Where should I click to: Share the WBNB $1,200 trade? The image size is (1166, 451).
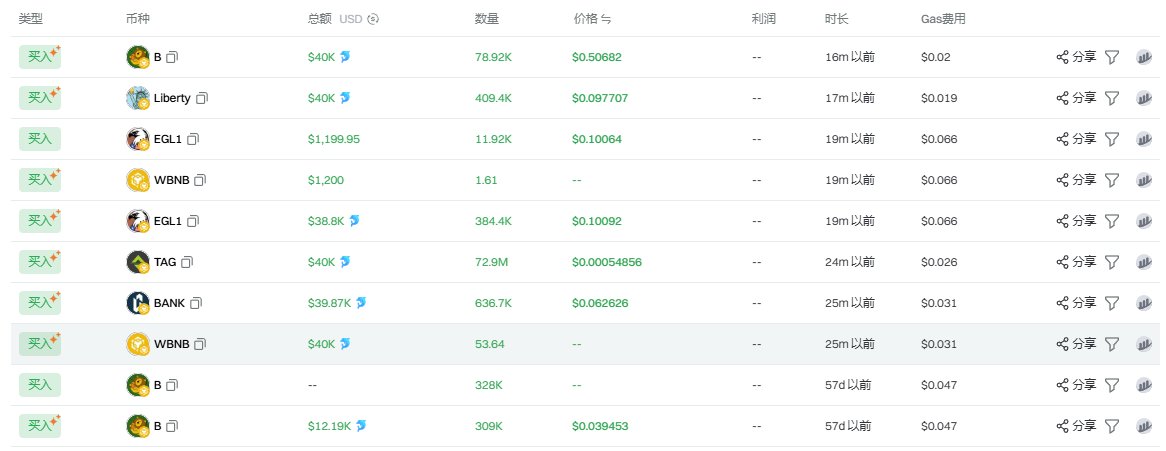[1076, 180]
